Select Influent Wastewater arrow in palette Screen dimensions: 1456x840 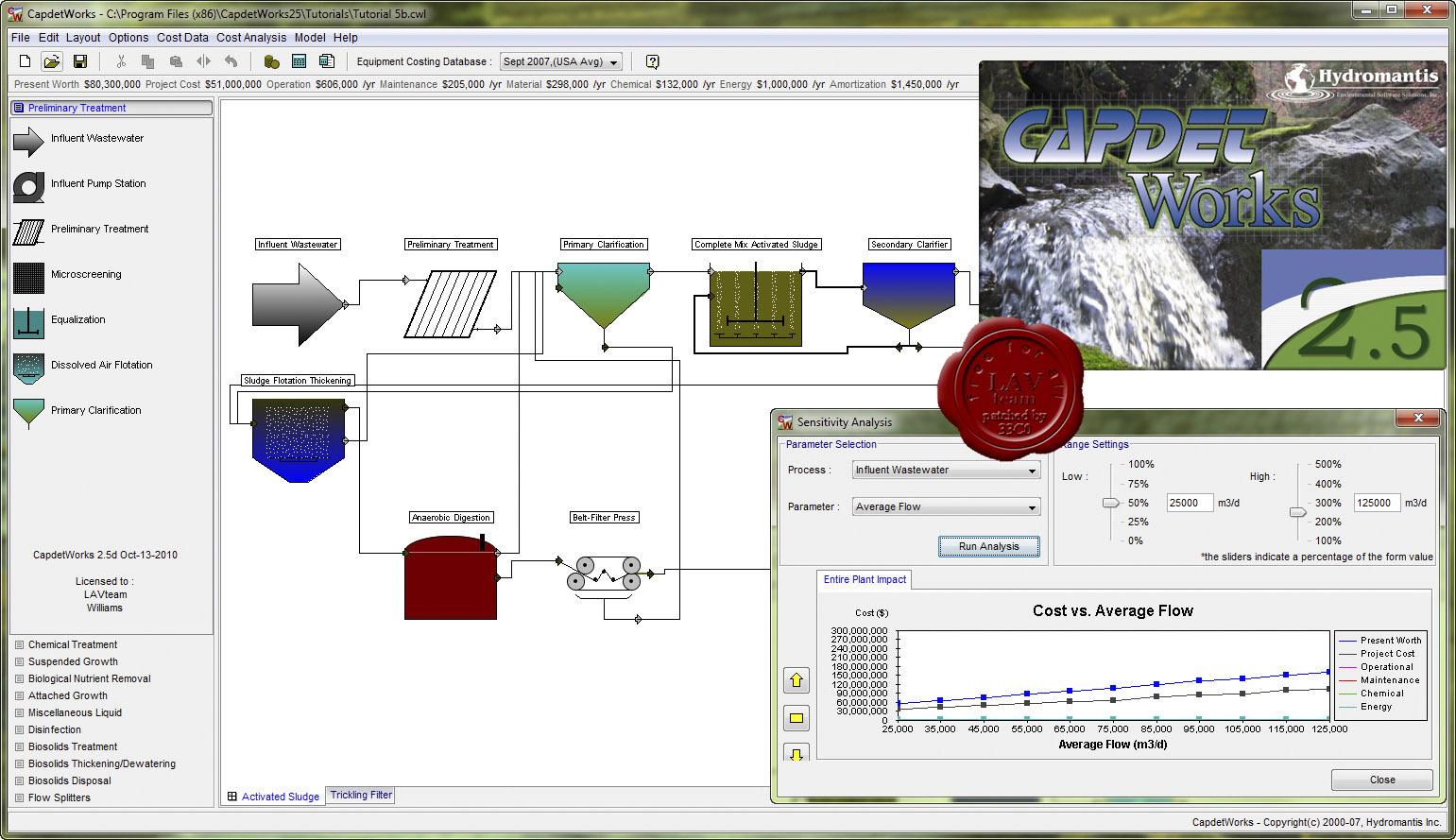pyautogui.click(x=29, y=141)
